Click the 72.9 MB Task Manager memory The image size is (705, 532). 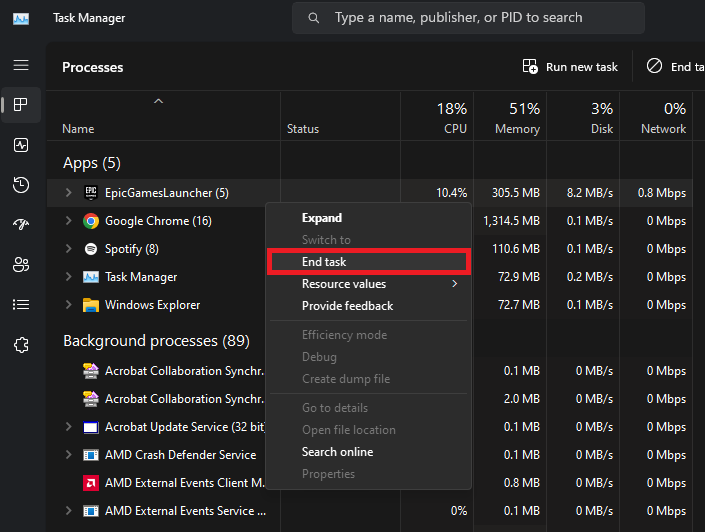519,277
